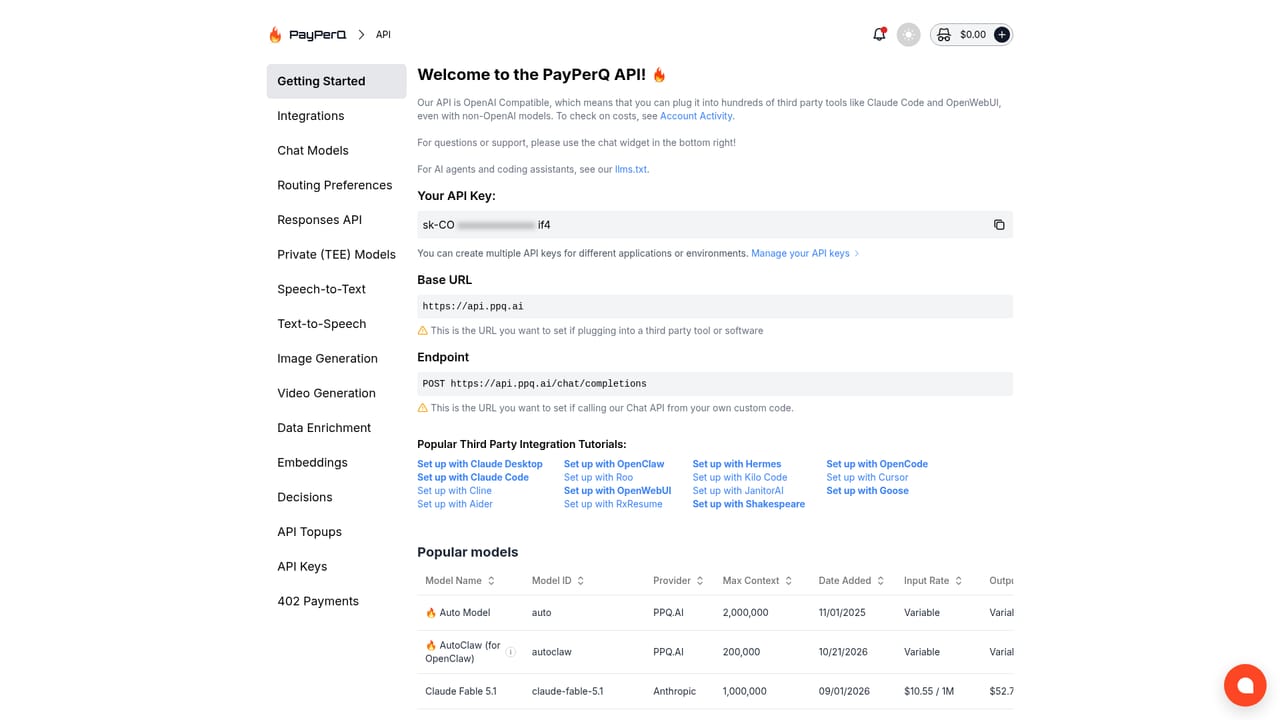Sort table by Date Added column
The width and height of the screenshot is (1280, 720).
[851, 581]
